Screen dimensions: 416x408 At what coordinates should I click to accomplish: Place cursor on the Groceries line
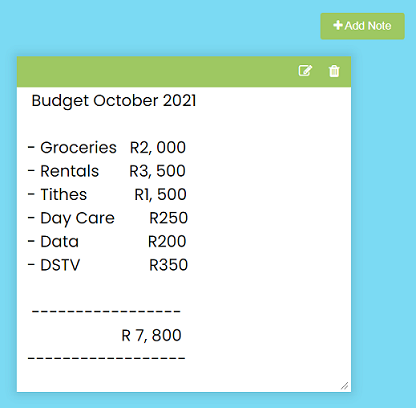pos(107,147)
